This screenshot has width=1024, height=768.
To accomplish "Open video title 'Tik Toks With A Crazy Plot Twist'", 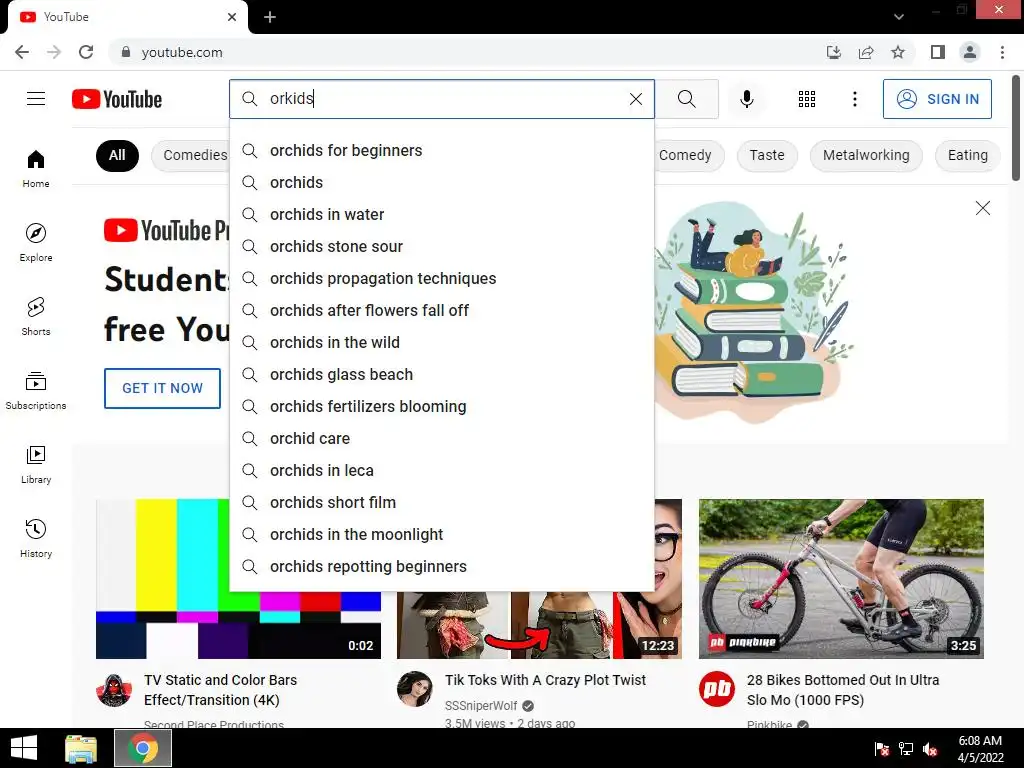I will click(545, 680).
